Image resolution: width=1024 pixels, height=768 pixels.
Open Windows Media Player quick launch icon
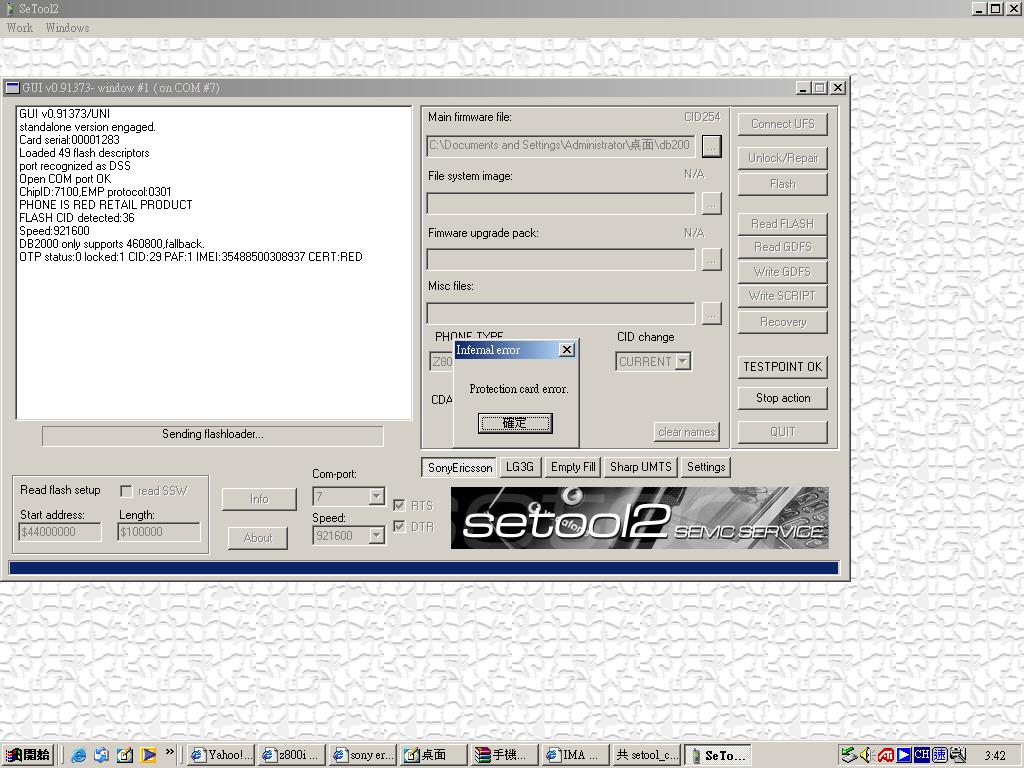point(148,755)
